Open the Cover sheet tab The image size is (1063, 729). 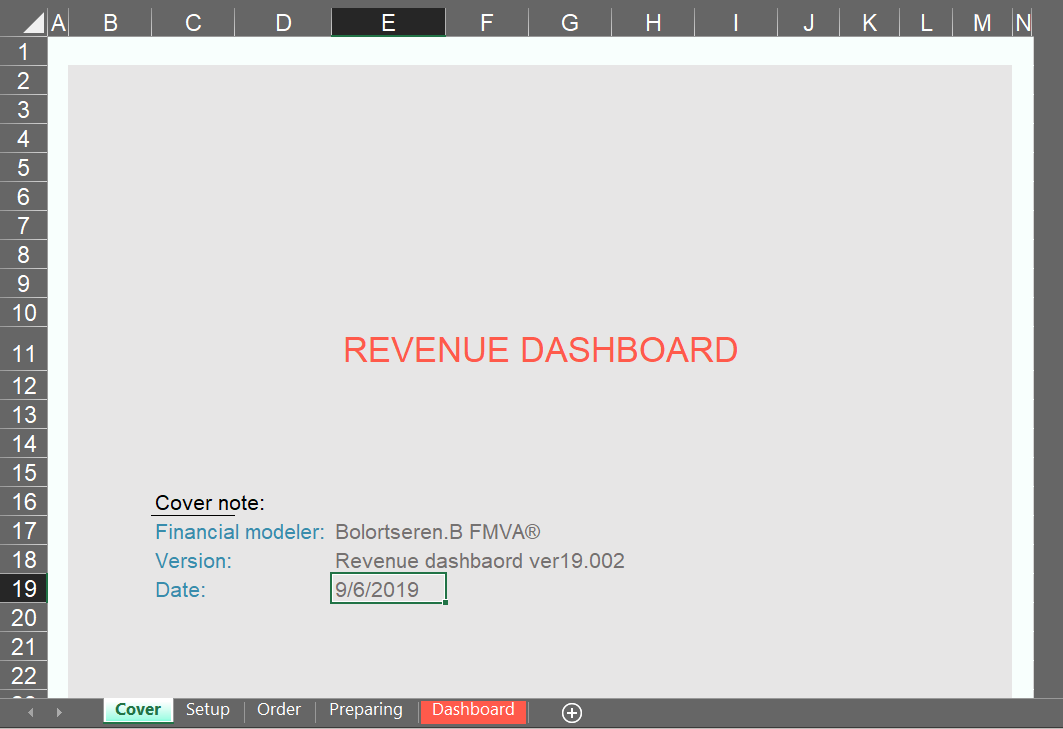[138, 710]
